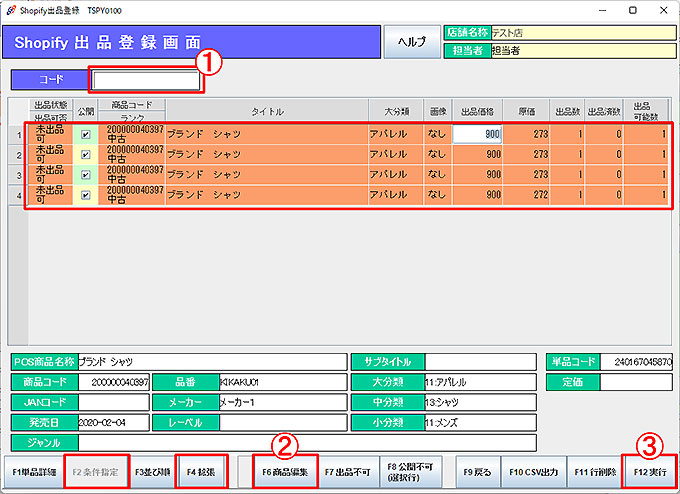Toggle 公開 checkbox in row 3
Screen dimensions: 680x494
[86, 175]
